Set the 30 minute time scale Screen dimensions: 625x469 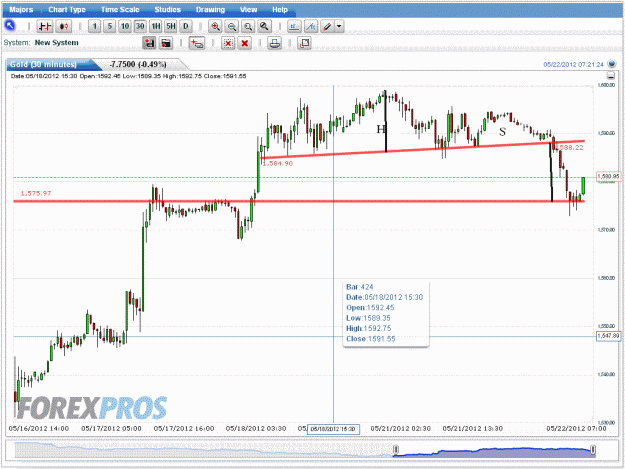click(140, 27)
